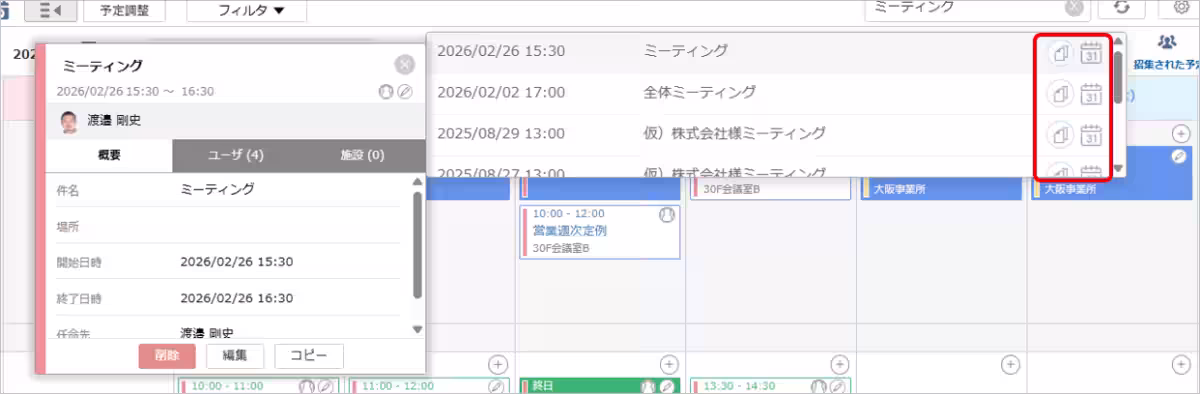Click the 開始日時 value 2026/02/26 15:30
This screenshot has height=394, width=1200.
[x=236, y=262]
